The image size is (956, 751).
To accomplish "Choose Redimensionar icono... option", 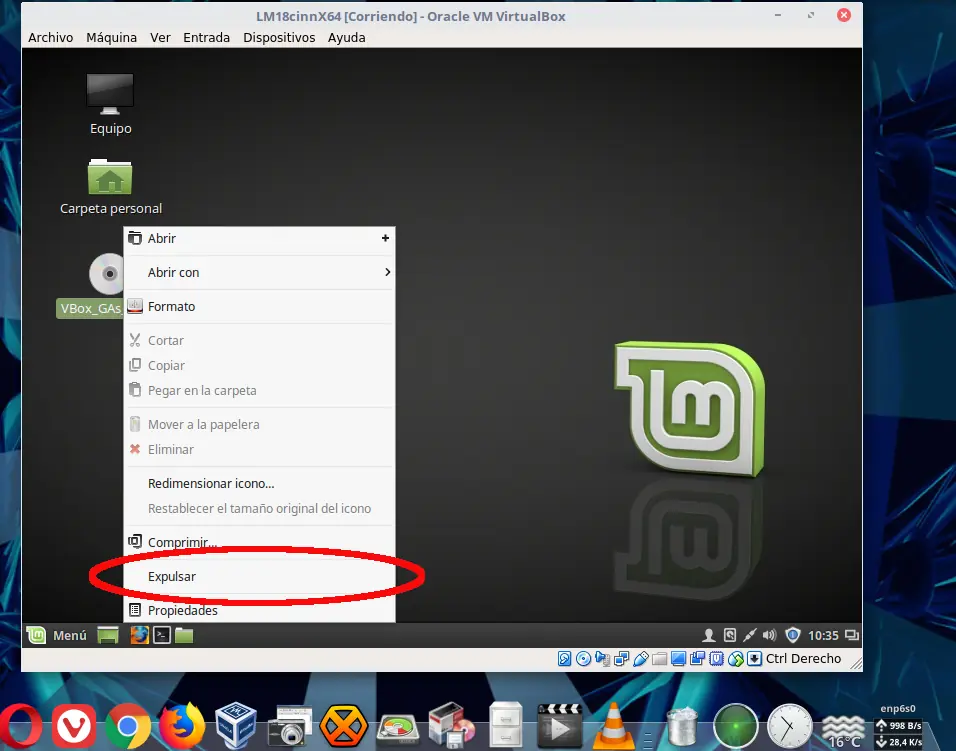I will 259,483.
